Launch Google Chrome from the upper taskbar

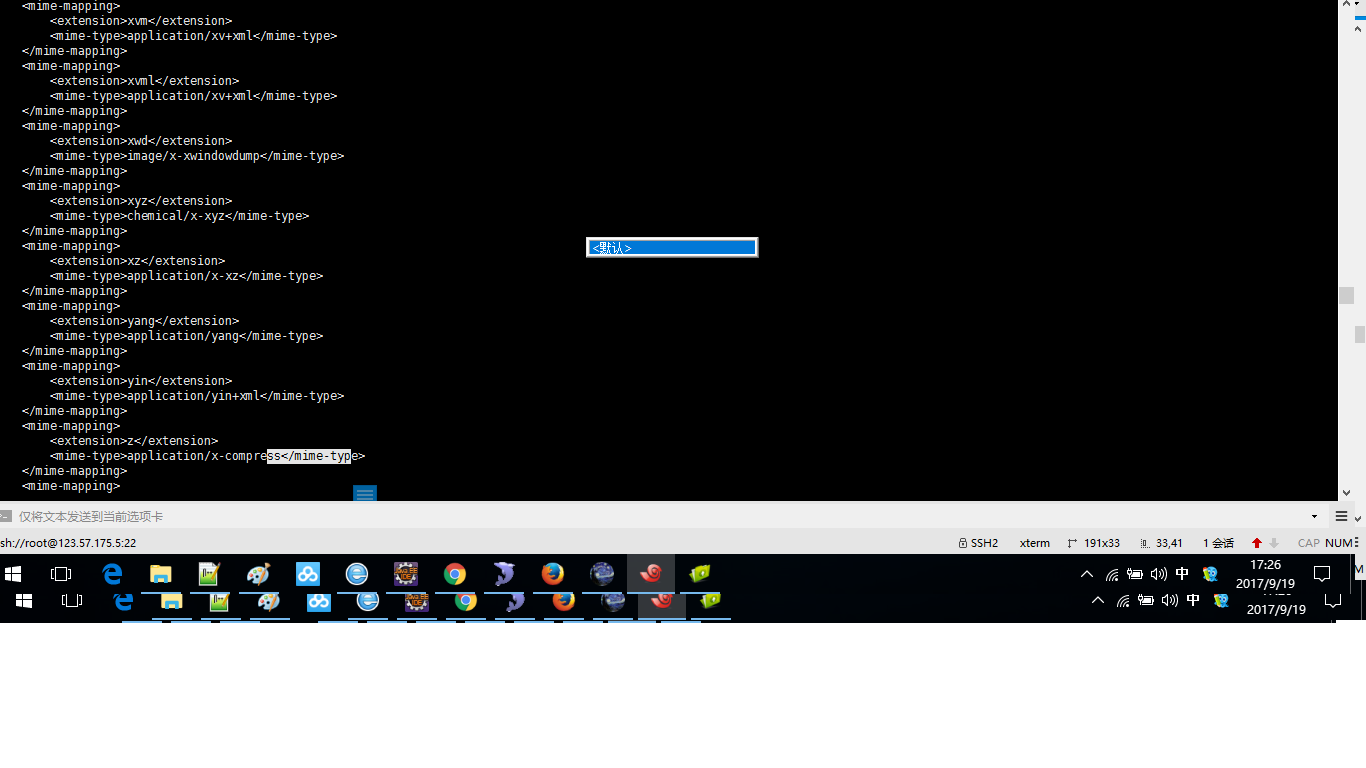tap(455, 574)
